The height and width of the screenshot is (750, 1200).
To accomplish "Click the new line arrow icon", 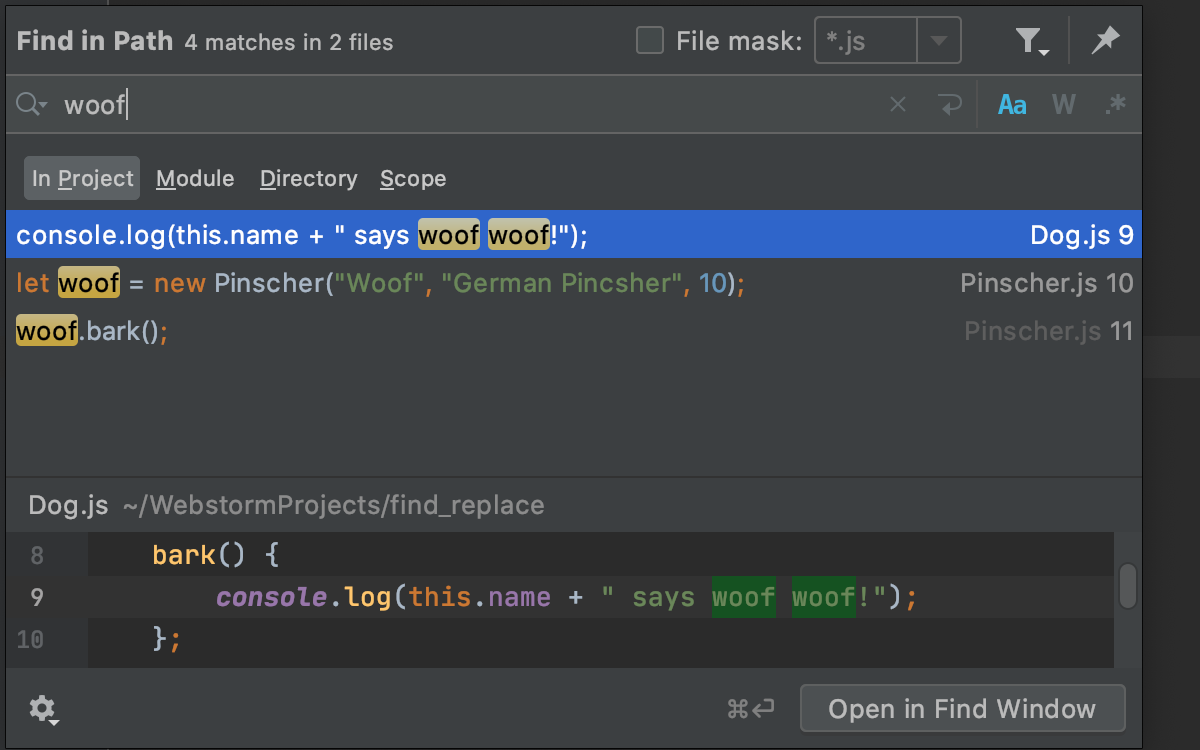I will point(949,104).
